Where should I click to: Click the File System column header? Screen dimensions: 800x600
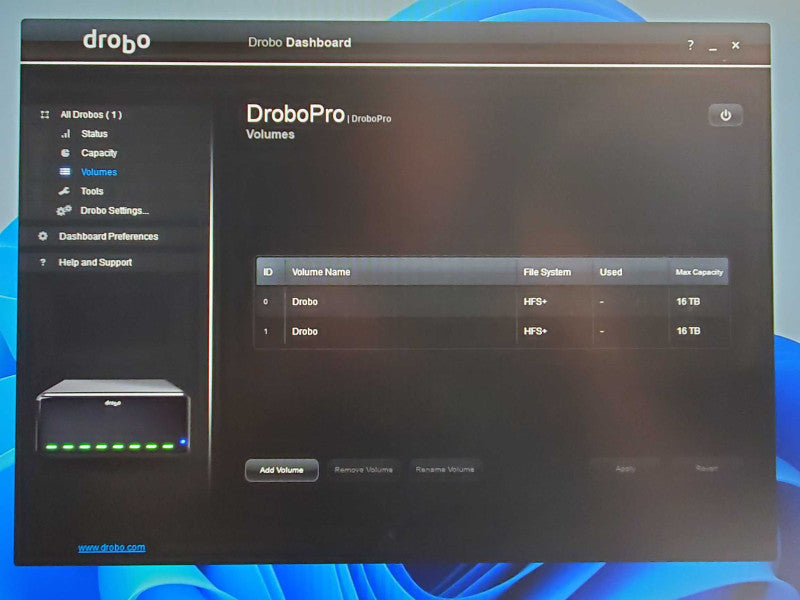click(x=555, y=272)
